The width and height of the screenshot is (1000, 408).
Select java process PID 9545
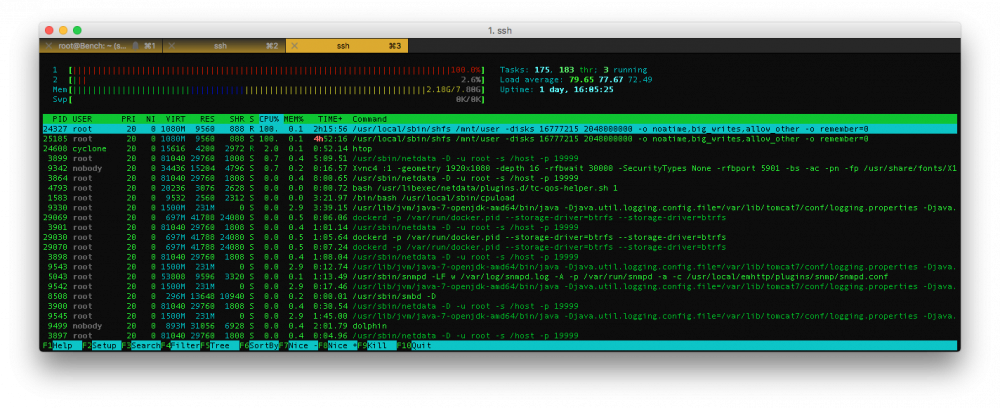pyautogui.click(x=500, y=316)
